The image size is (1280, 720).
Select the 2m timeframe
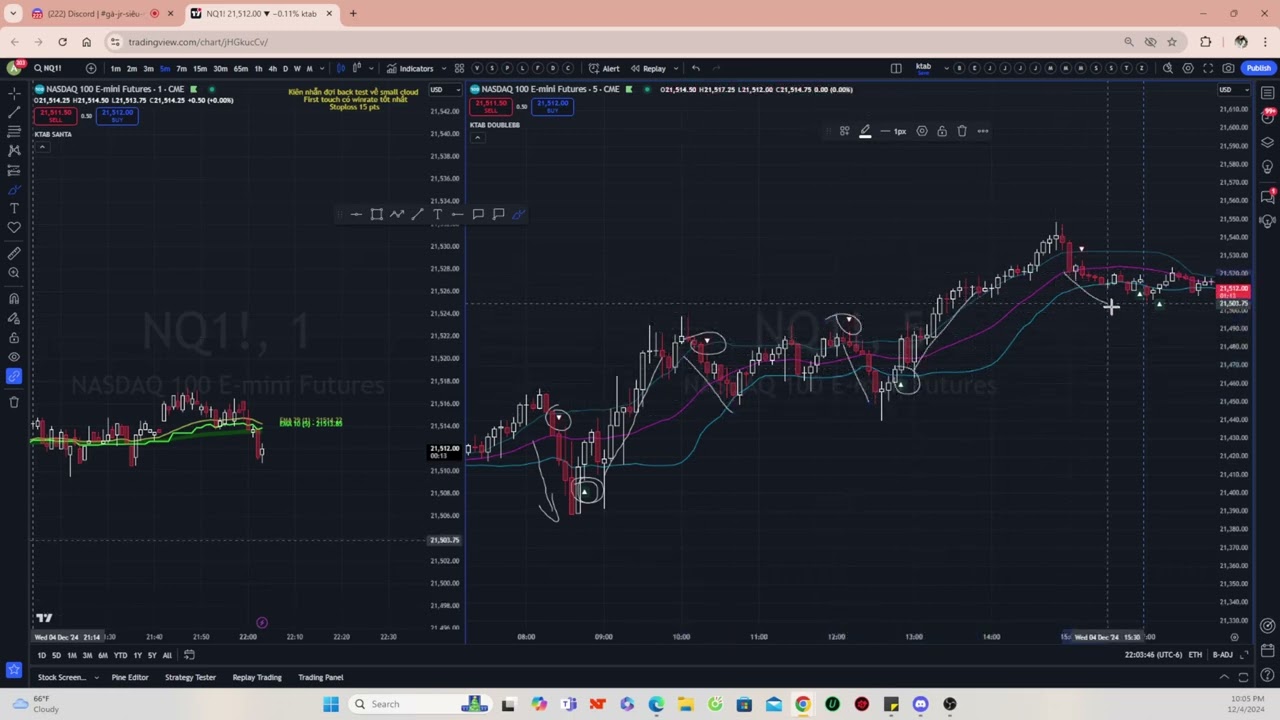[132, 69]
